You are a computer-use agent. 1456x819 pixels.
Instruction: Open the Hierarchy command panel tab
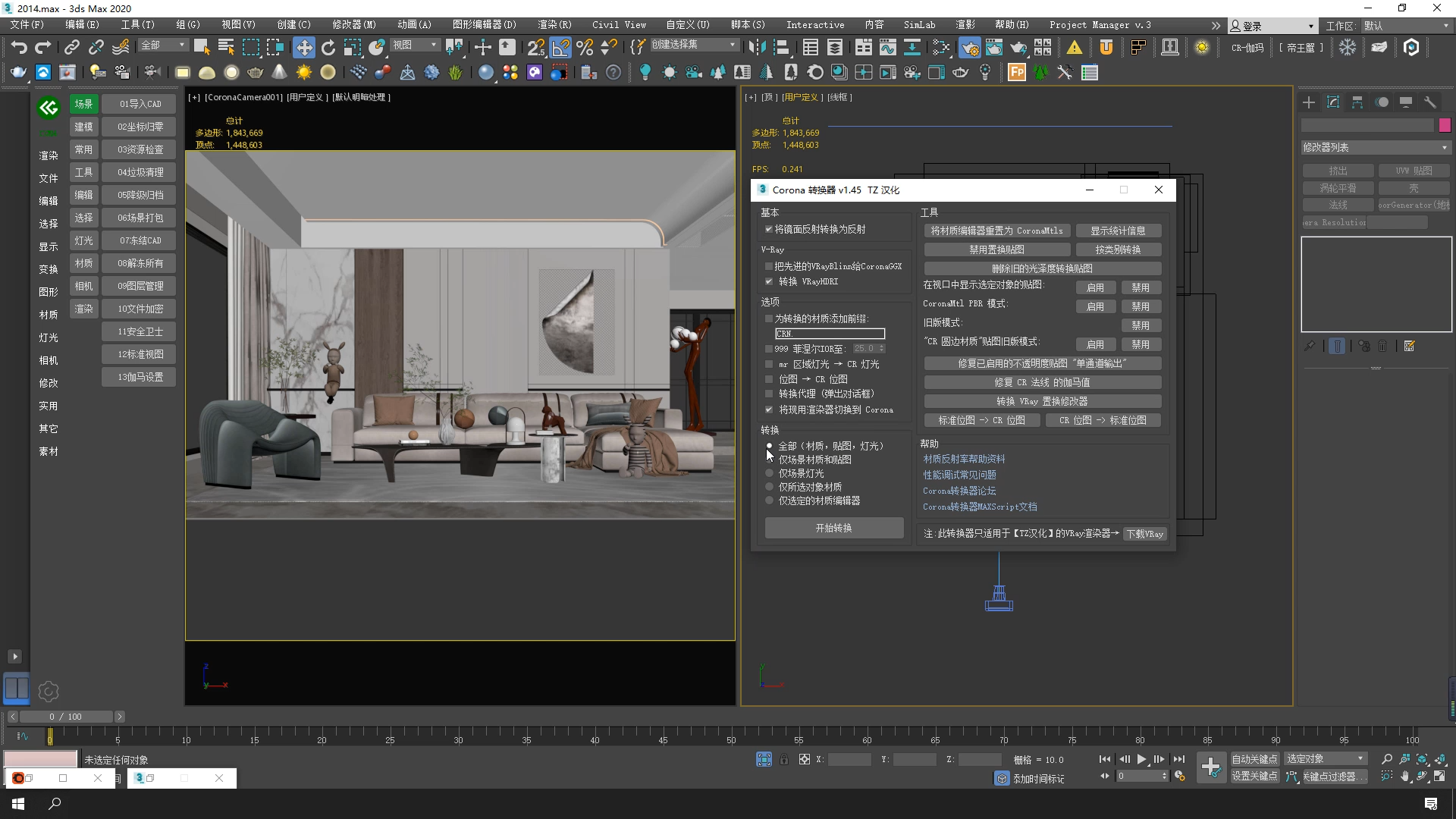[x=1357, y=102]
